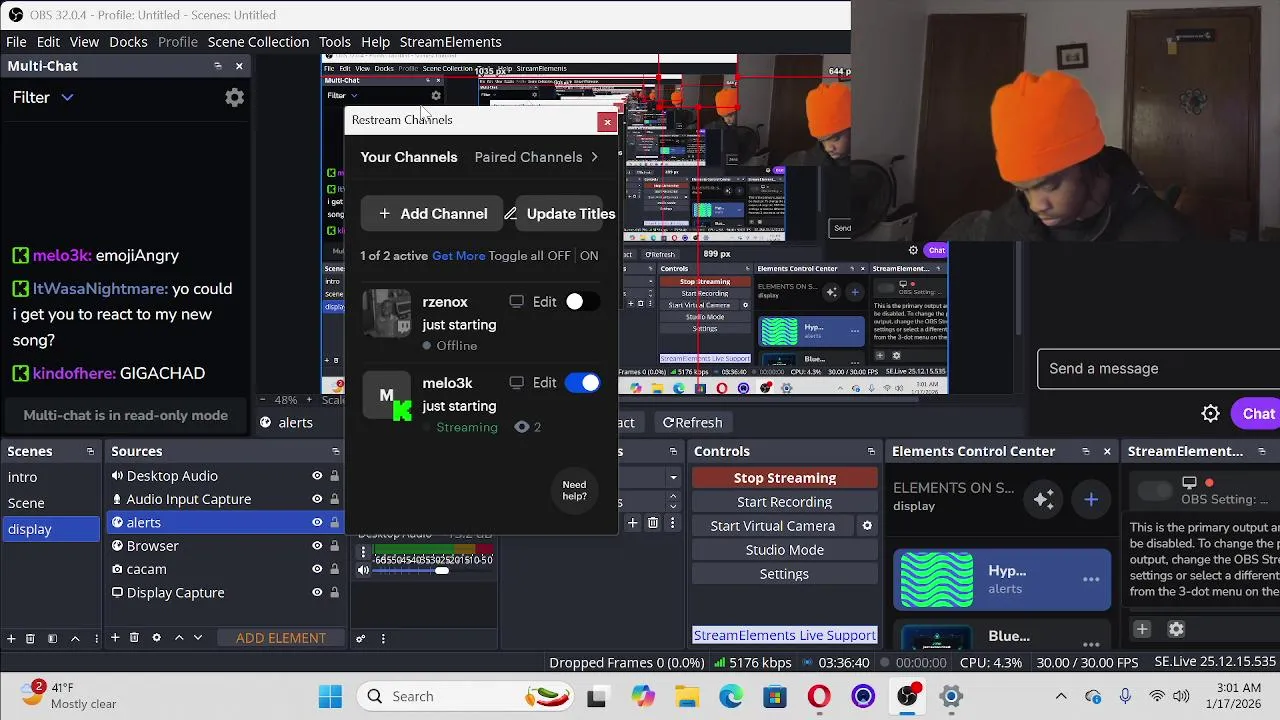Remove selected scene with trash icon
Screen dimensions: 1280x720
tap(30, 638)
